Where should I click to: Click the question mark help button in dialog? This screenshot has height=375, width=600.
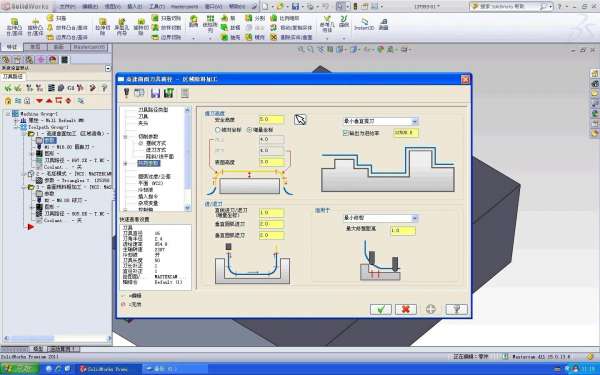pos(457,309)
